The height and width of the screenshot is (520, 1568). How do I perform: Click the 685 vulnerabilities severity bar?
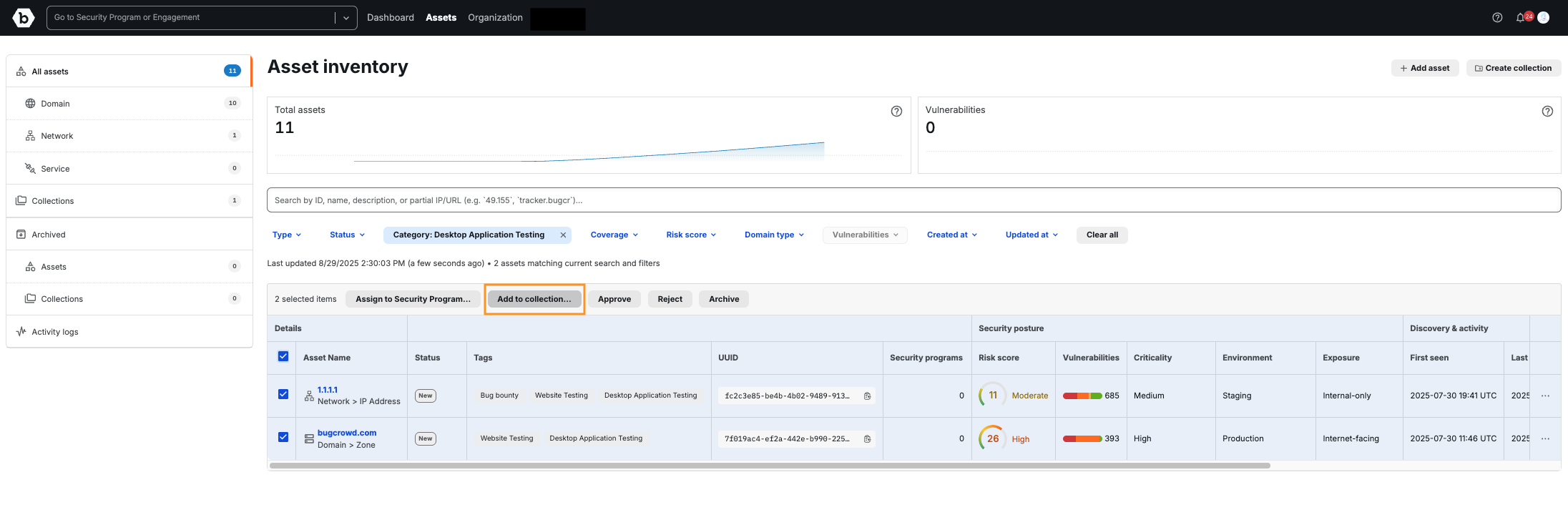pos(1082,396)
